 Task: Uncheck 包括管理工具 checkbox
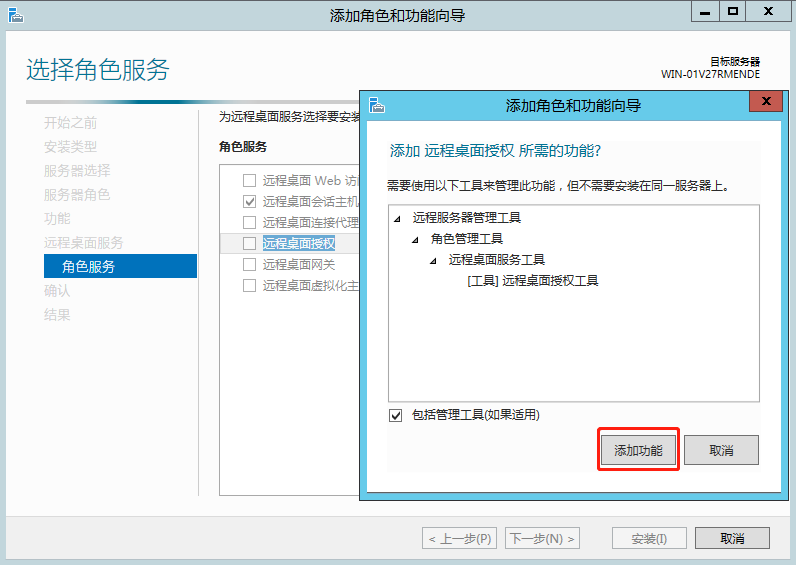pos(396,415)
